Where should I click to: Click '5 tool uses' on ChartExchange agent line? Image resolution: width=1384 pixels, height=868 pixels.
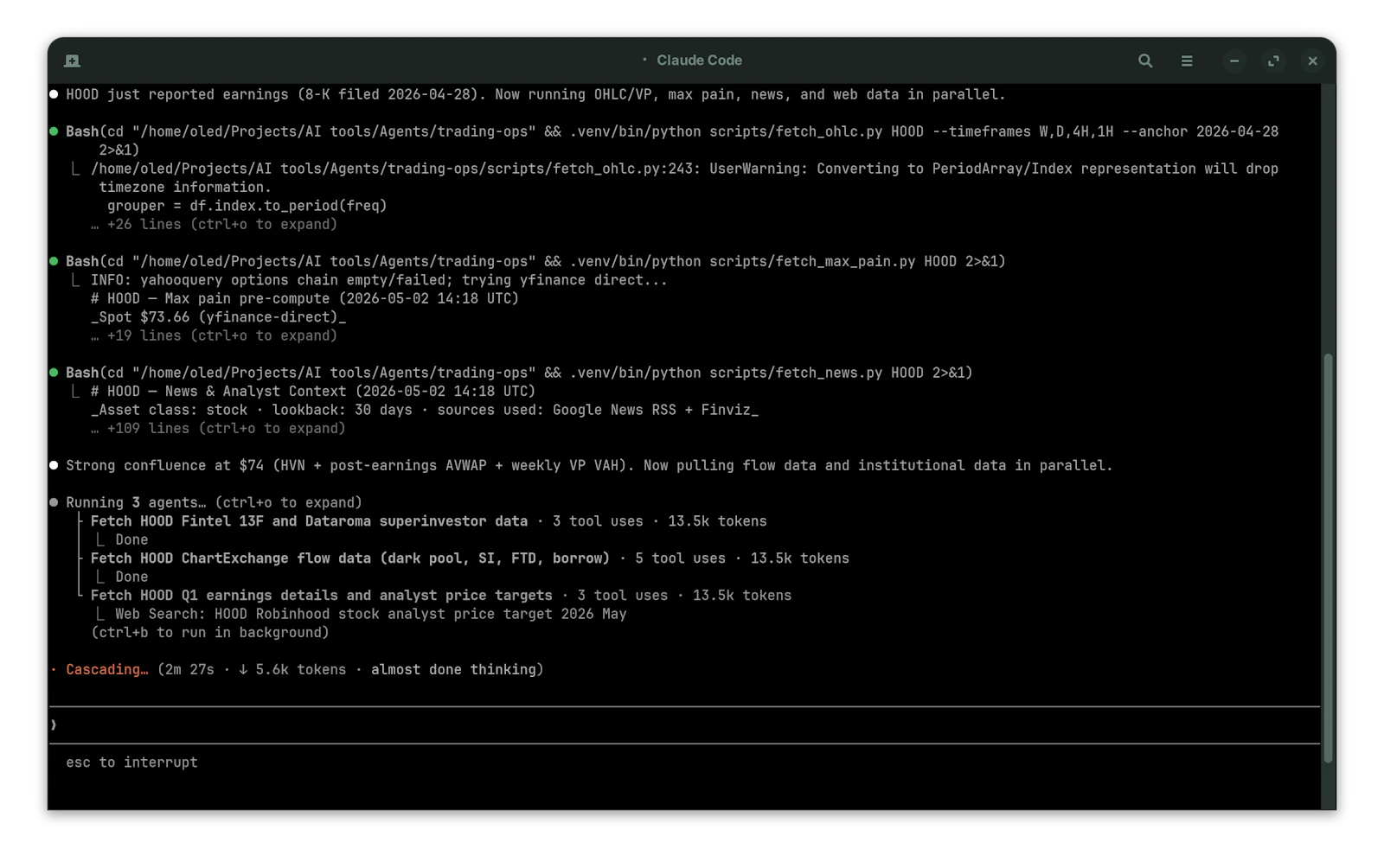(680, 558)
